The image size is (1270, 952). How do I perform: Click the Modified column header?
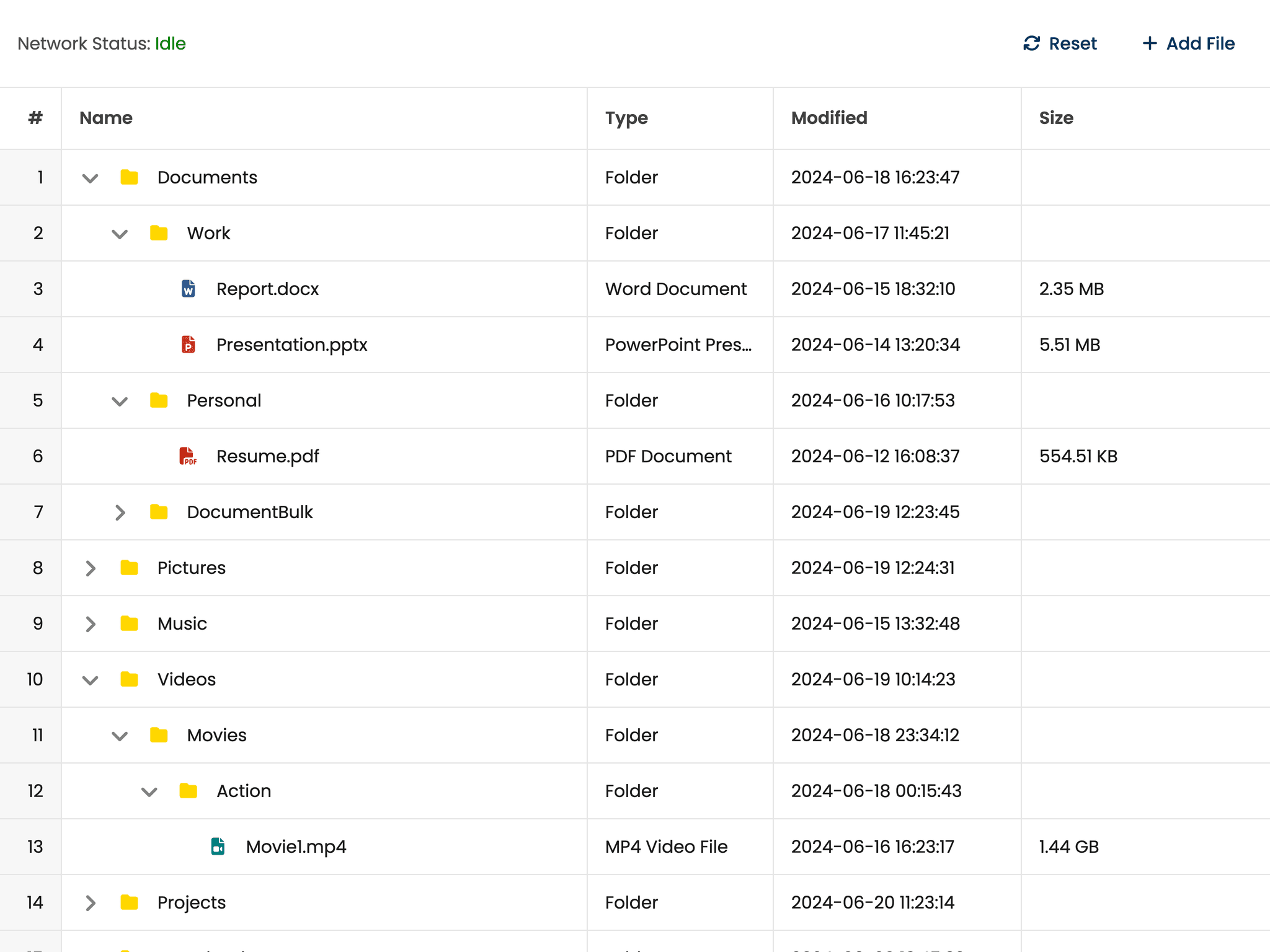pos(897,118)
